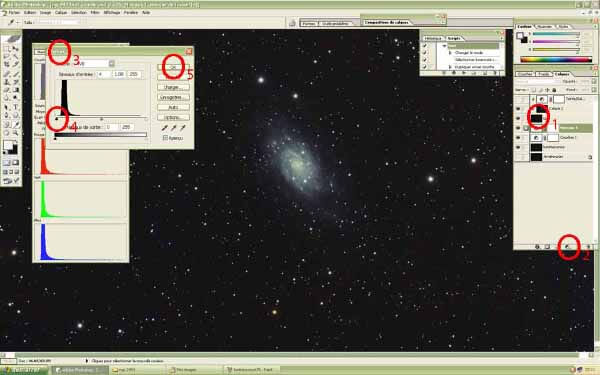This screenshot has height=375, width=600.
Task: Pick the black point eyedropper in Levels
Action: pos(165,128)
